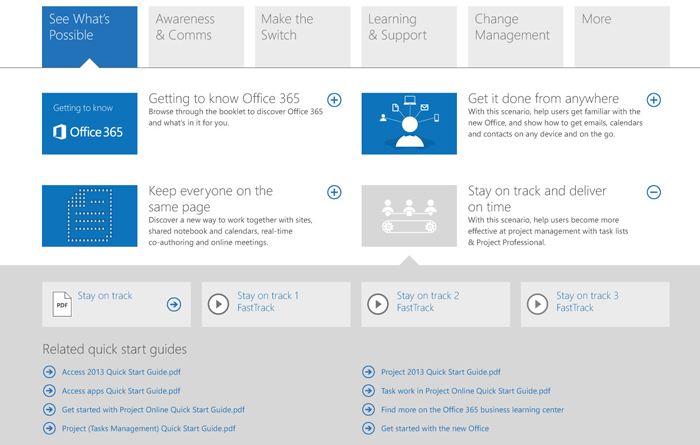The height and width of the screenshot is (445, 700).
Task: Open Access apps Quick Start Guide.pdf link
Action: coord(121,391)
